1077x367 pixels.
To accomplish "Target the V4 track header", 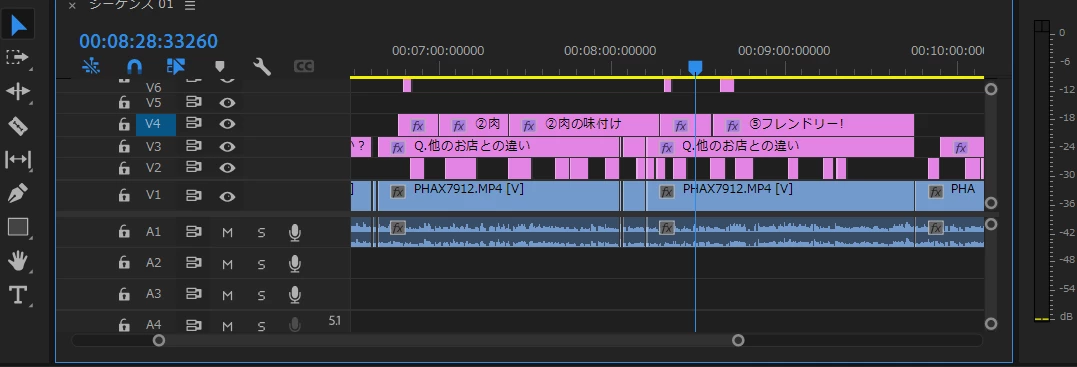I will 155,124.
